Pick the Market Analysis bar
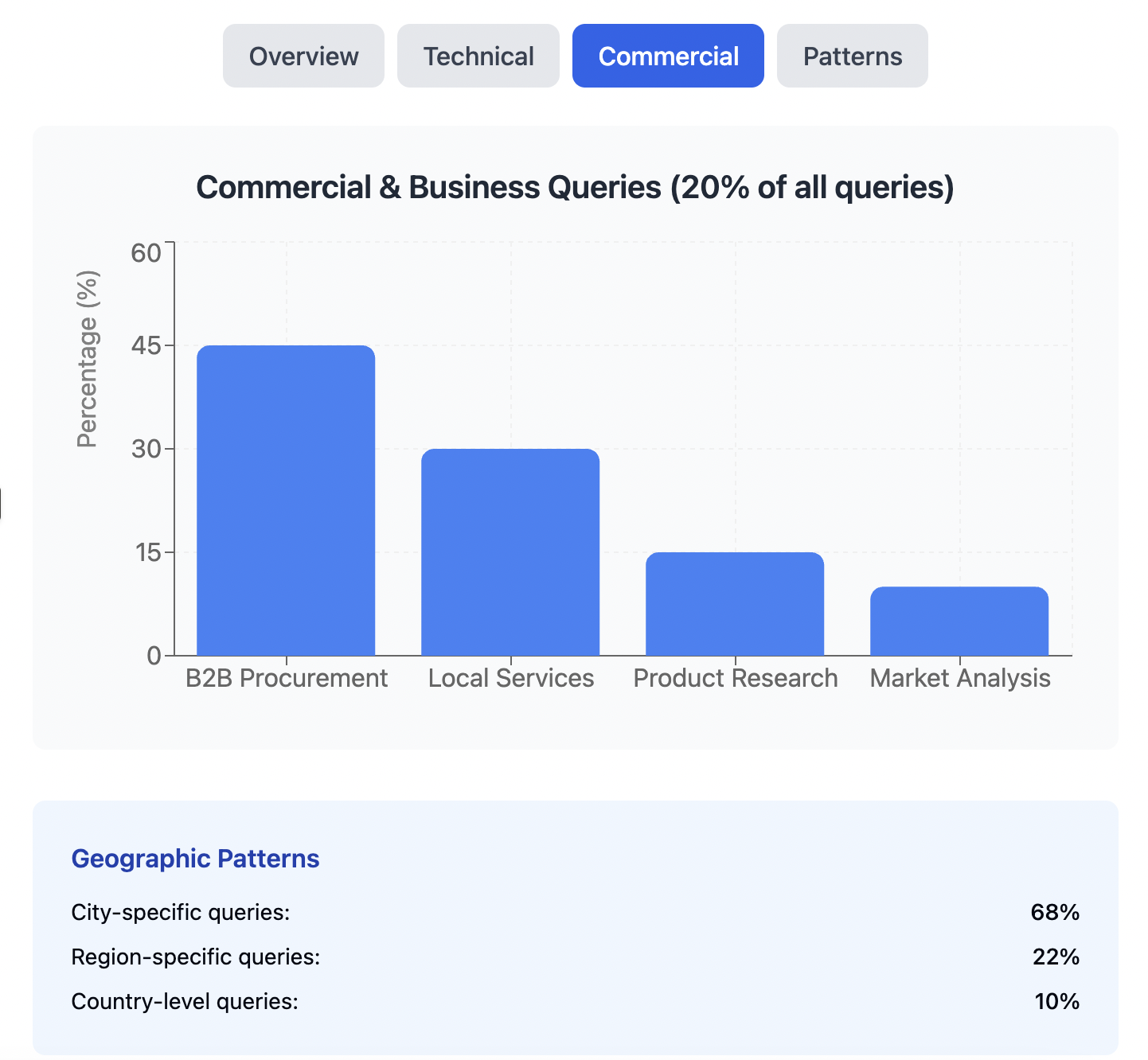 (x=959, y=622)
